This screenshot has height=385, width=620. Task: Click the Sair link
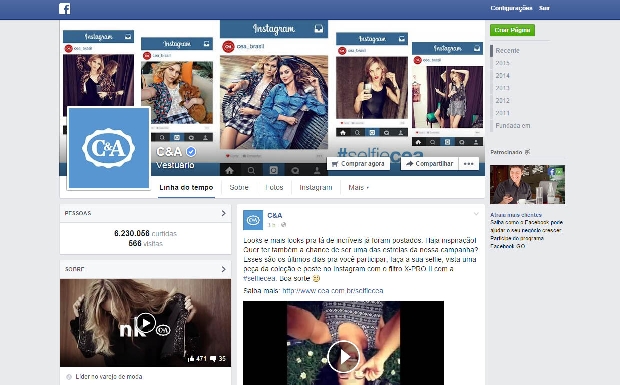544,8
